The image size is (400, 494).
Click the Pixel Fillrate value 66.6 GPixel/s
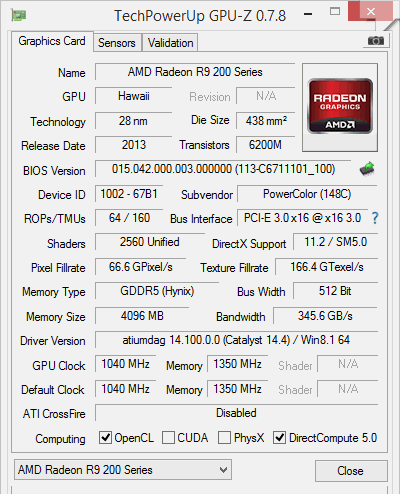[x=141, y=267]
